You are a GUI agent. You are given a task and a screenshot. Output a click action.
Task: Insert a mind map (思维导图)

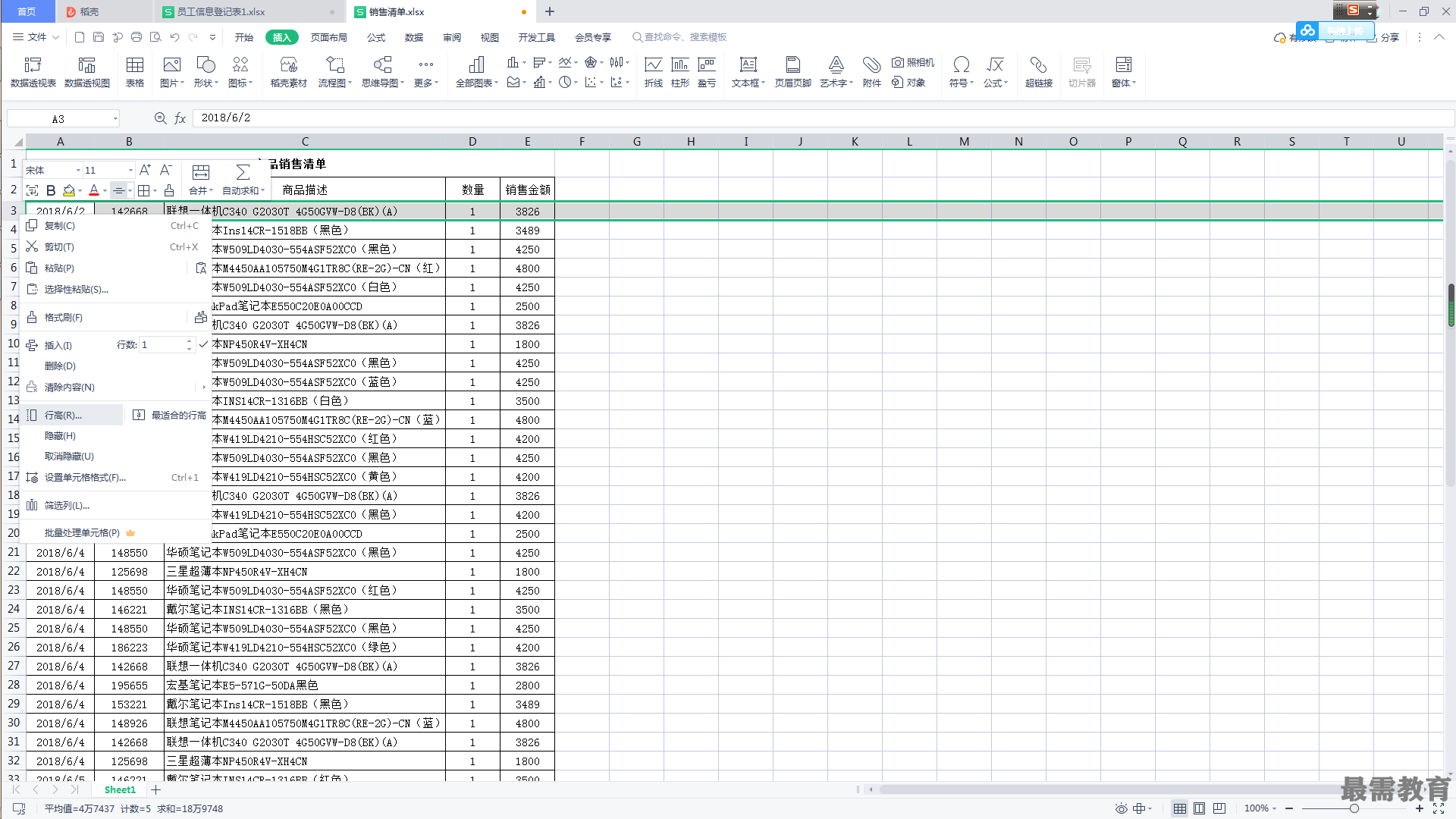click(x=383, y=72)
